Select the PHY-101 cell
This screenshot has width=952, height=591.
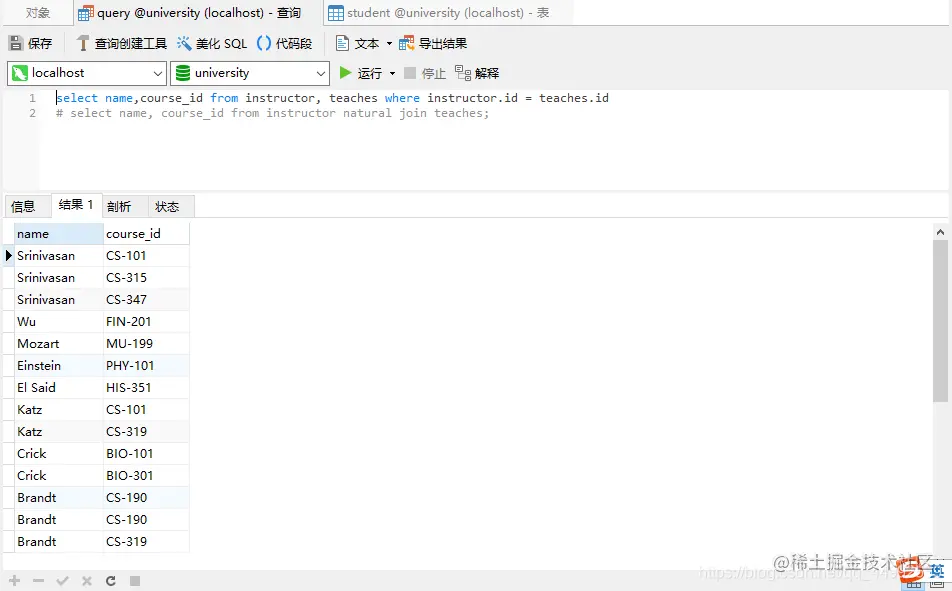146,366
